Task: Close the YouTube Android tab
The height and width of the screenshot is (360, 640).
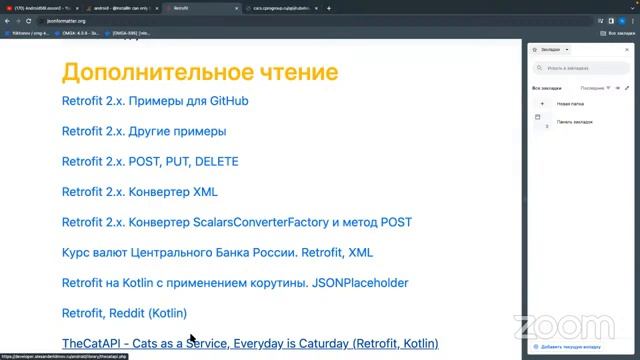Action: pyautogui.click(x=77, y=8)
